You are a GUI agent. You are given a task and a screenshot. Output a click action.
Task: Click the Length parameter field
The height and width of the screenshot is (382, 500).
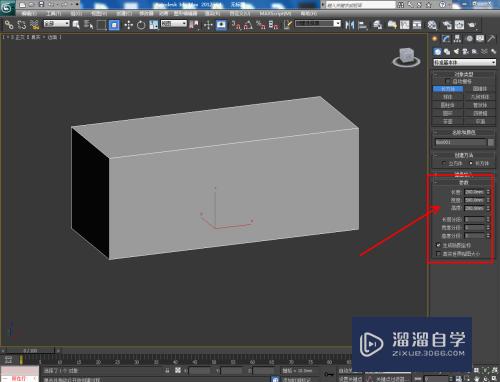click(x=474, y=192)
